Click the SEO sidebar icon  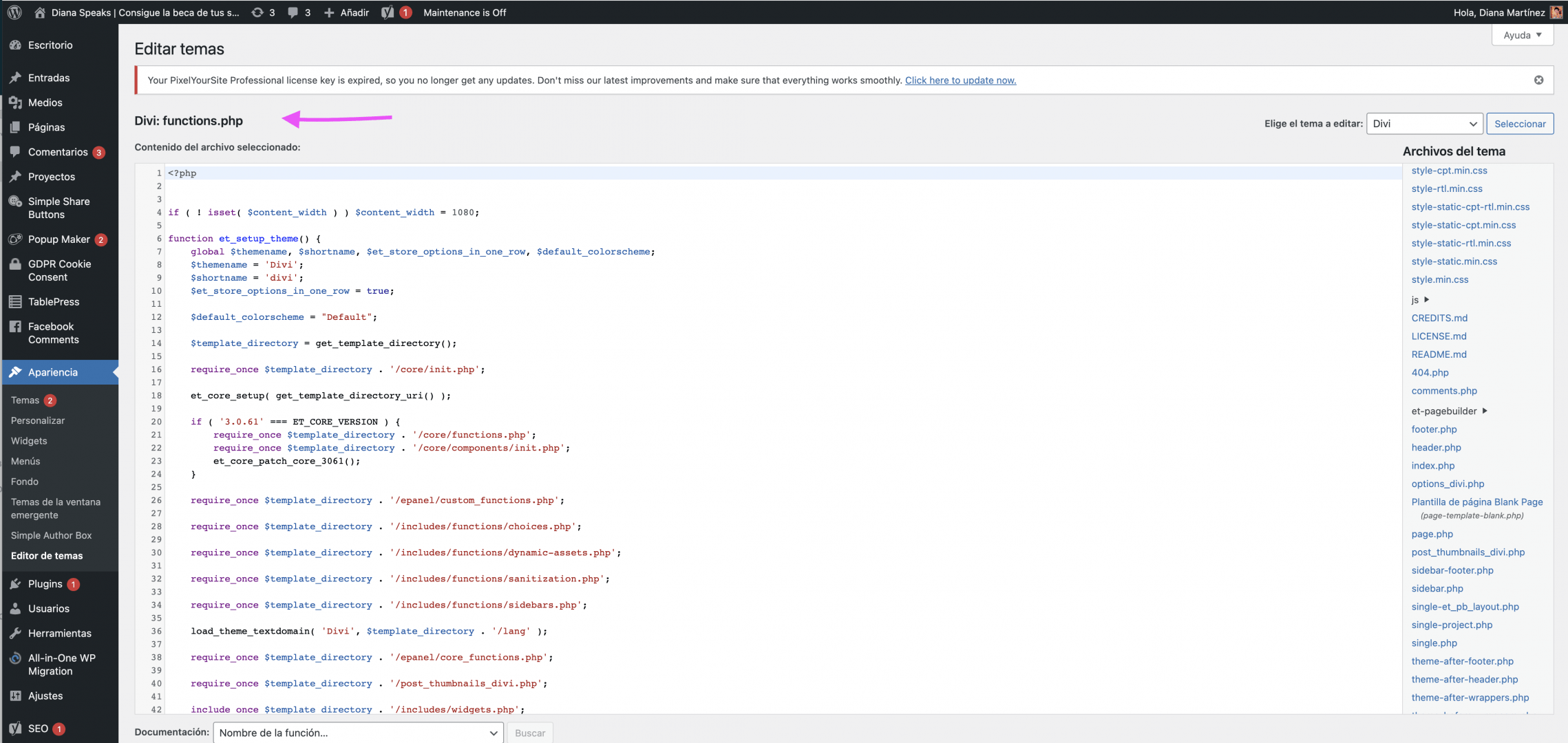click(15, 729)
